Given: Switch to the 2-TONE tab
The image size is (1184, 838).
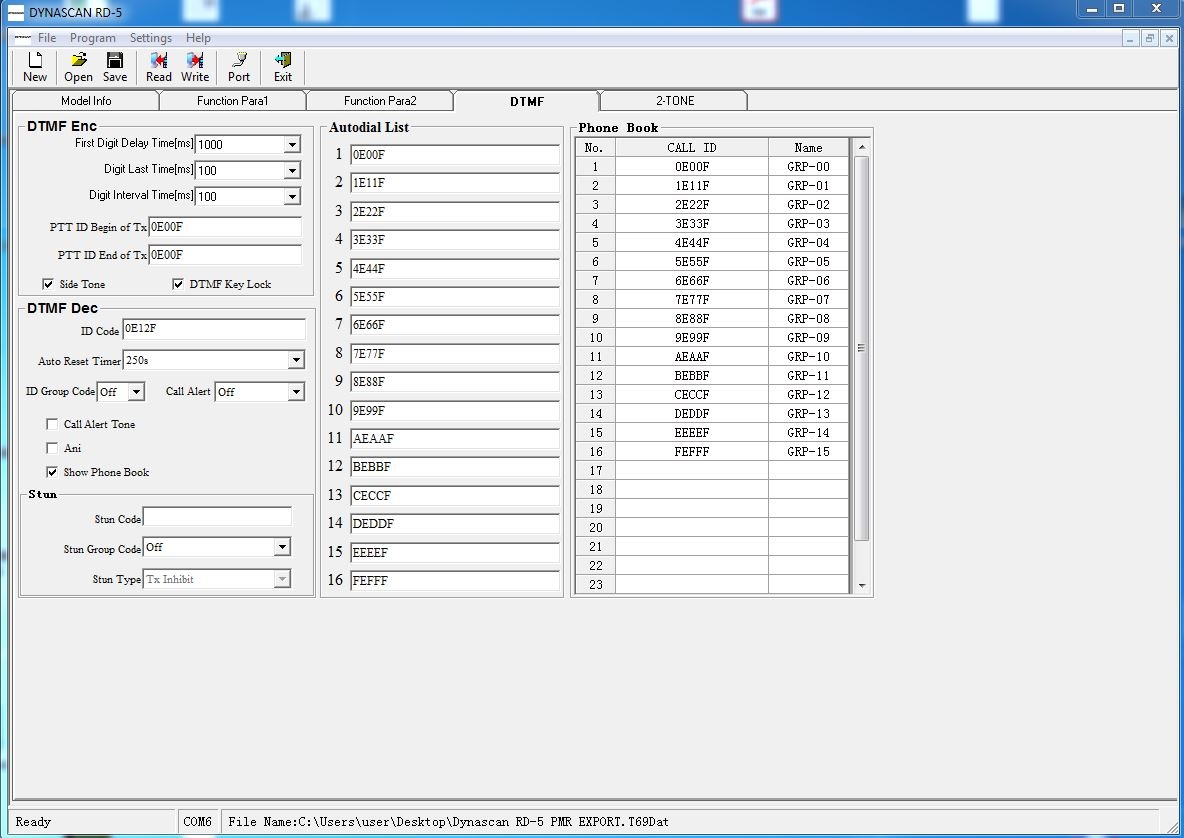Looking at the screenshot, I should click(x=675, y=100).
